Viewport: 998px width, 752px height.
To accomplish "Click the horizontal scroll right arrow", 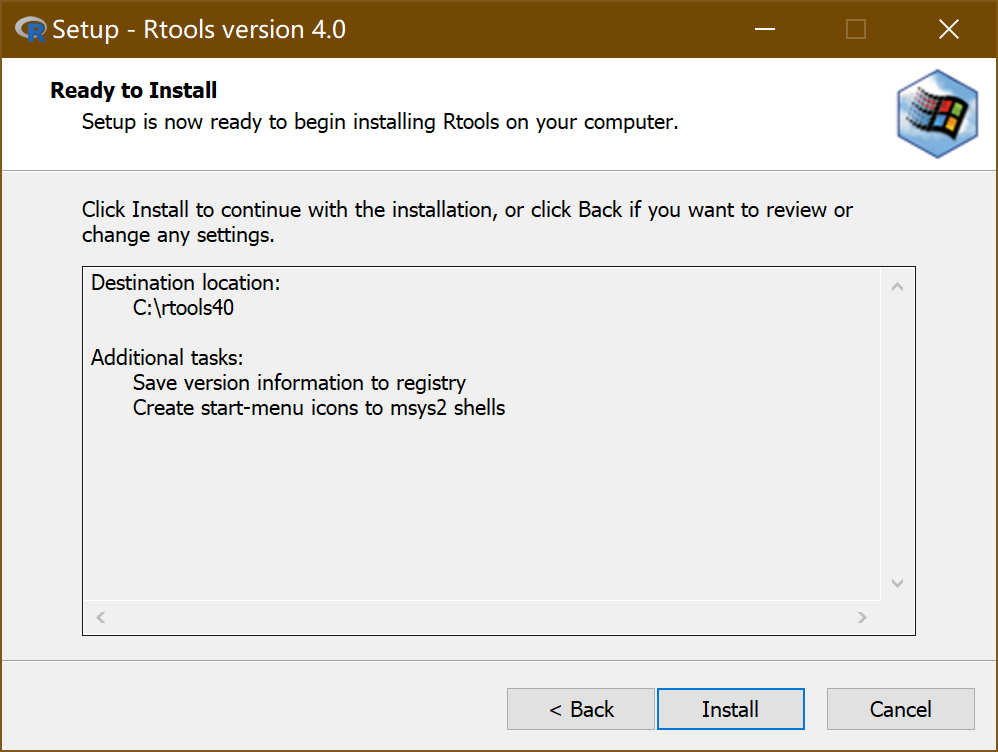I will [x=862, y=618].
